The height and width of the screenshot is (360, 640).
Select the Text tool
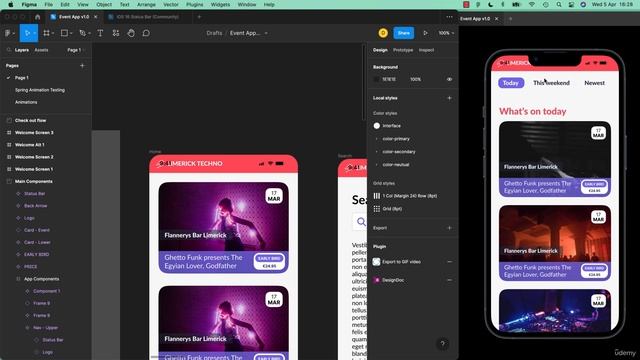point(100,33)
